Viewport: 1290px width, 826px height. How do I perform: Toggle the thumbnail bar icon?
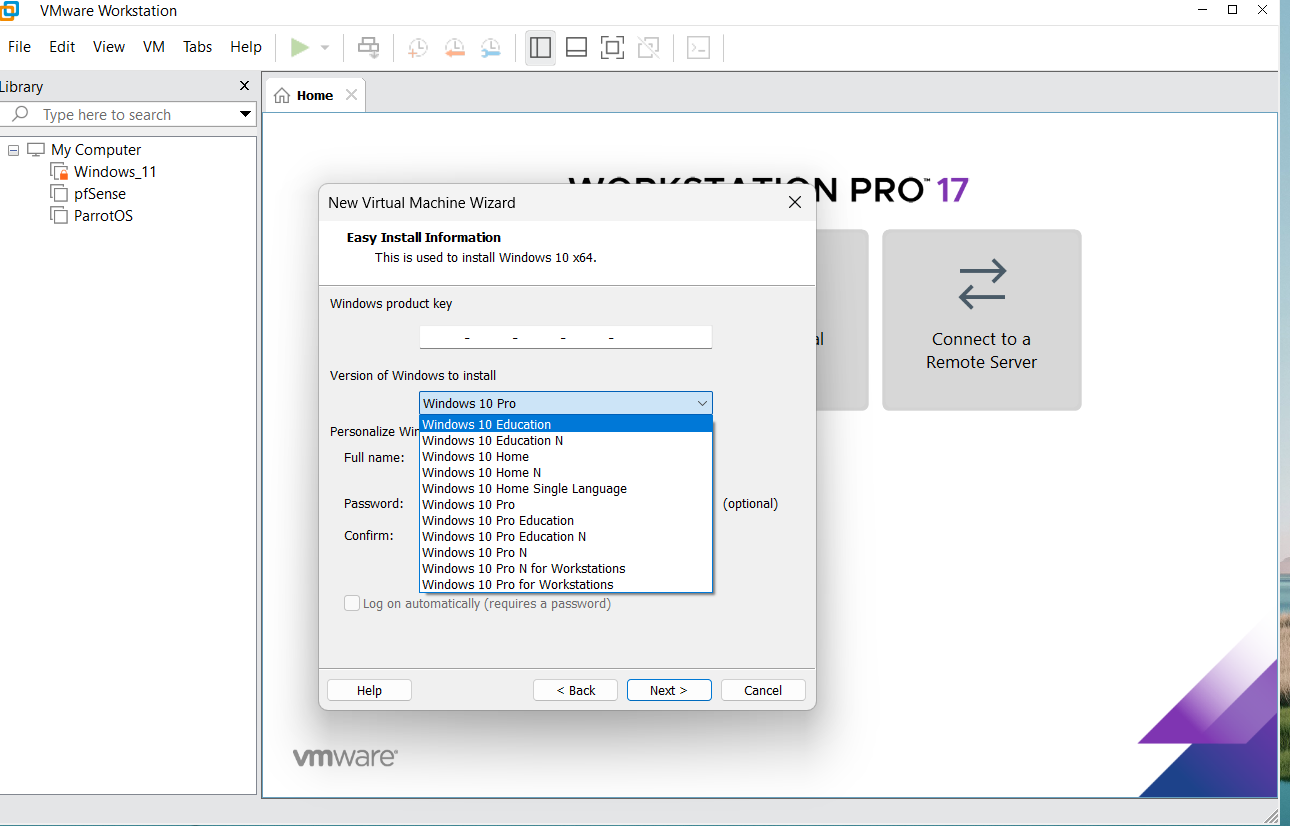(x=576, y=47)
